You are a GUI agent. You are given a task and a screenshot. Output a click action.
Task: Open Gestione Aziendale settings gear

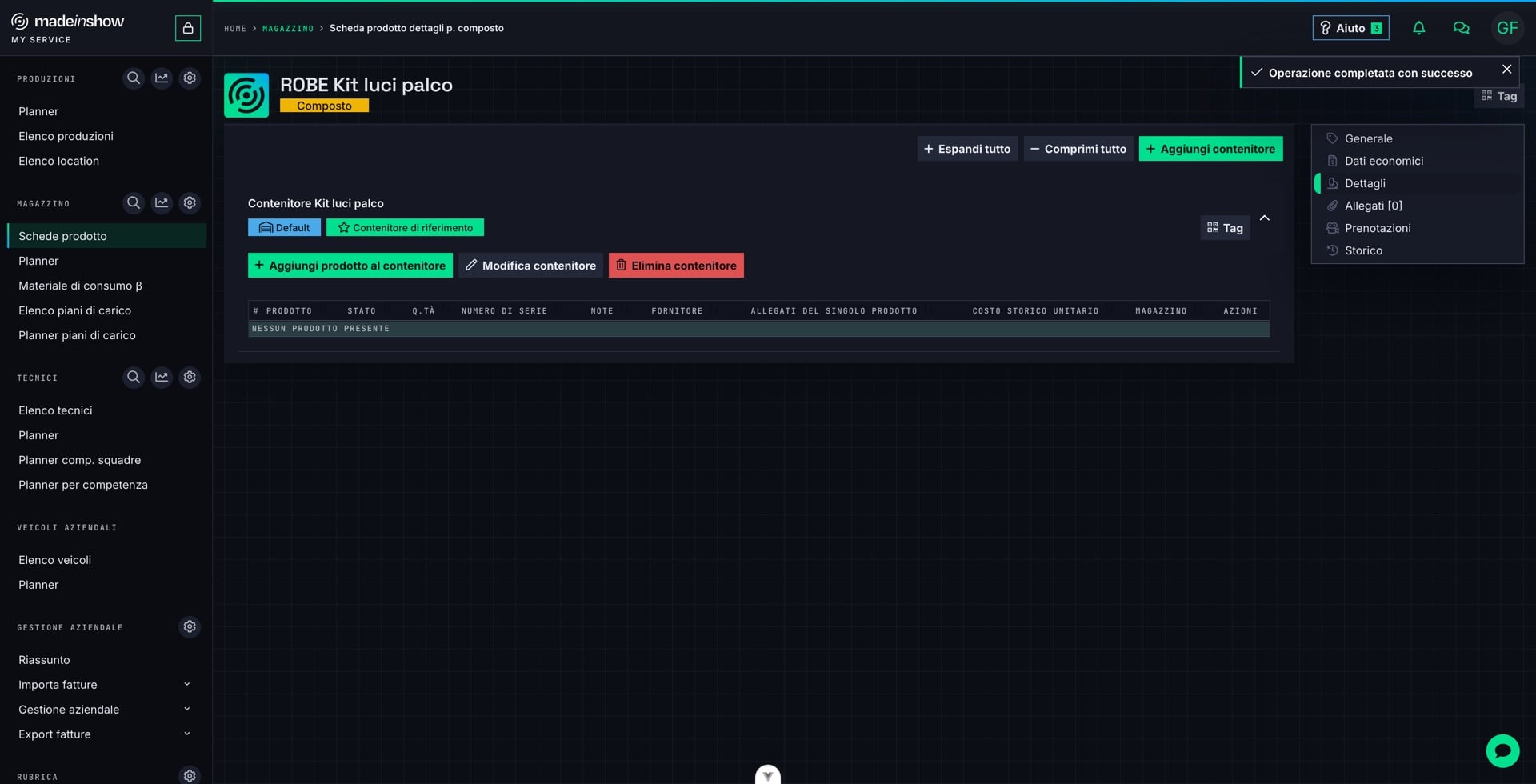pyautogui.click(x=190, y=626)
